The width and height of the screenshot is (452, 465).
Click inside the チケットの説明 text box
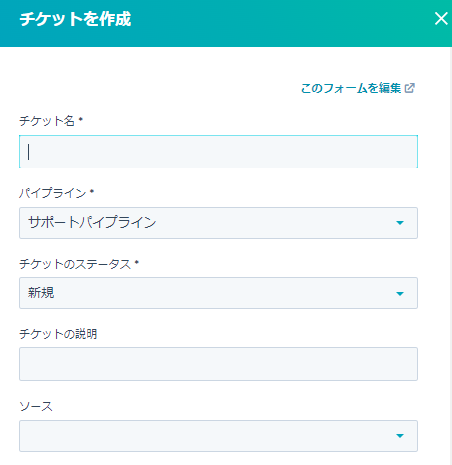click(x=218, y=364)
